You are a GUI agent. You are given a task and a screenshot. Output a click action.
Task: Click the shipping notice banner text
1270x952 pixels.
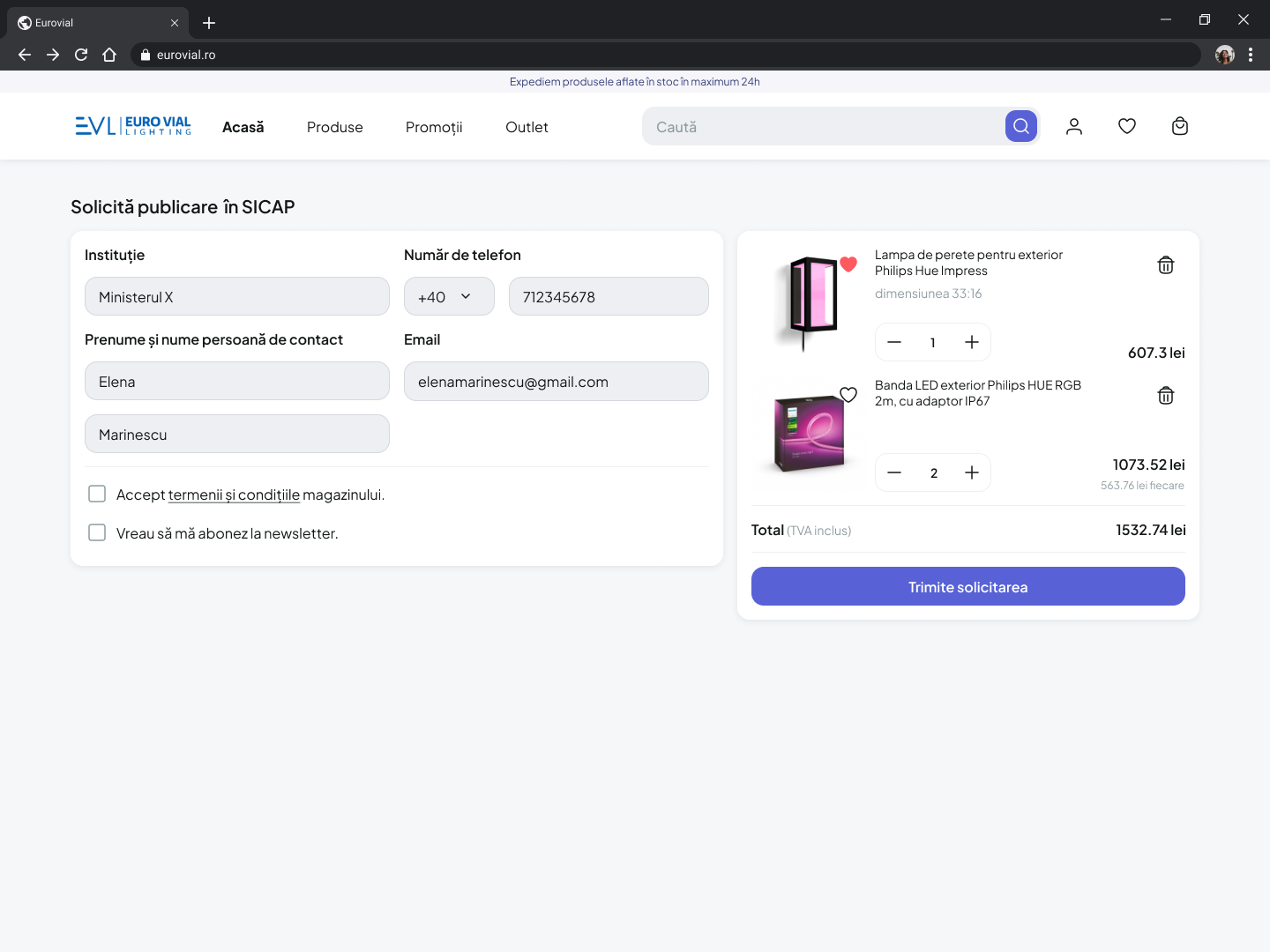[x=635, y=82]
